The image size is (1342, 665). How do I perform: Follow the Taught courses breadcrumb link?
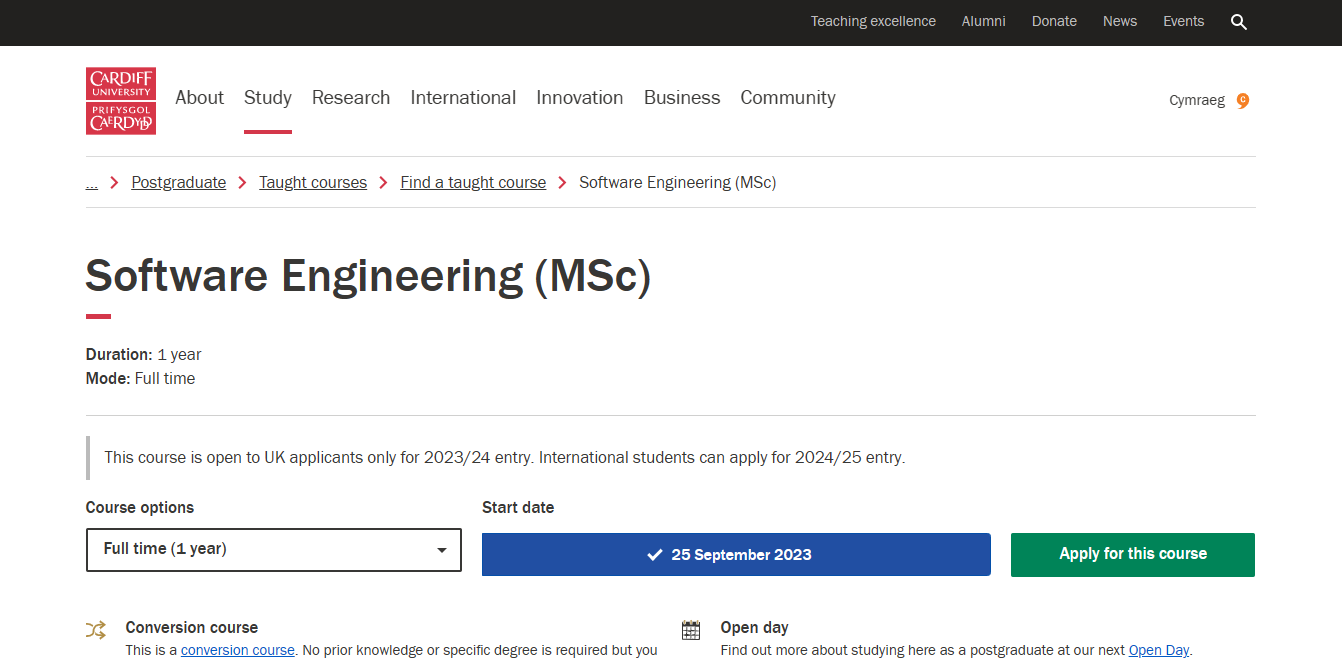[x=313, y=182]
